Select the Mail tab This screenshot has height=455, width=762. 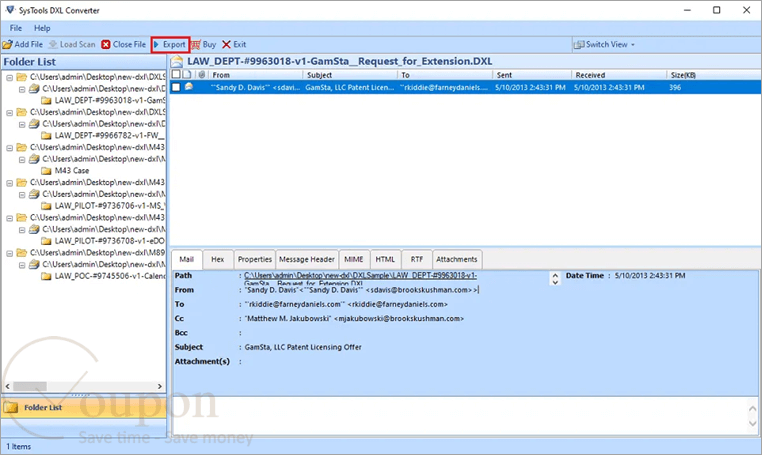click(187, 259)
